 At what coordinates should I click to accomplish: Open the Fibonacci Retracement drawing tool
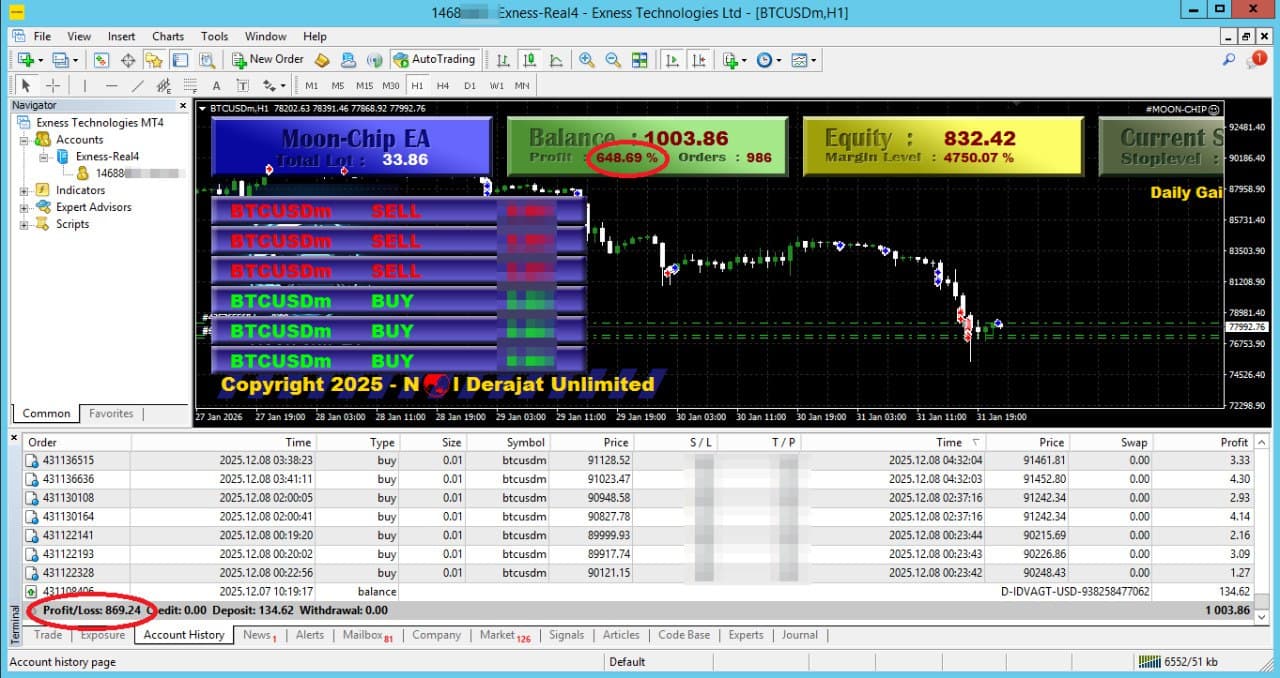tap(189, 85)
